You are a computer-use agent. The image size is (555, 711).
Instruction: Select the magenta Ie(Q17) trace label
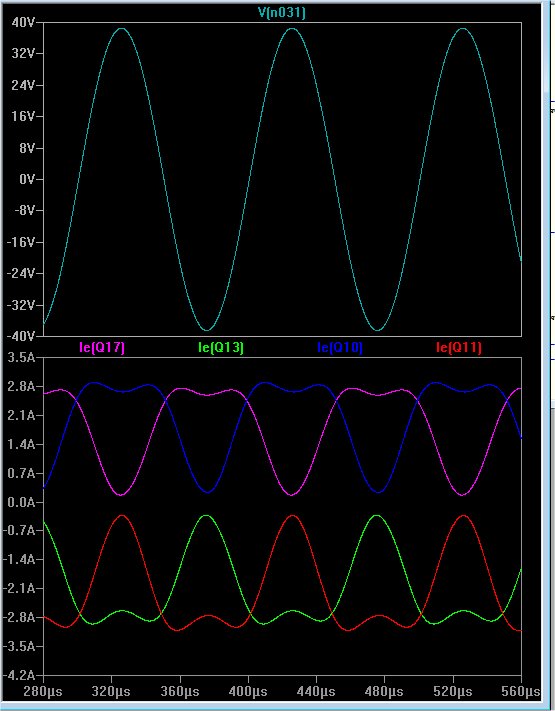pyautogui.click(x=102, y=348)
